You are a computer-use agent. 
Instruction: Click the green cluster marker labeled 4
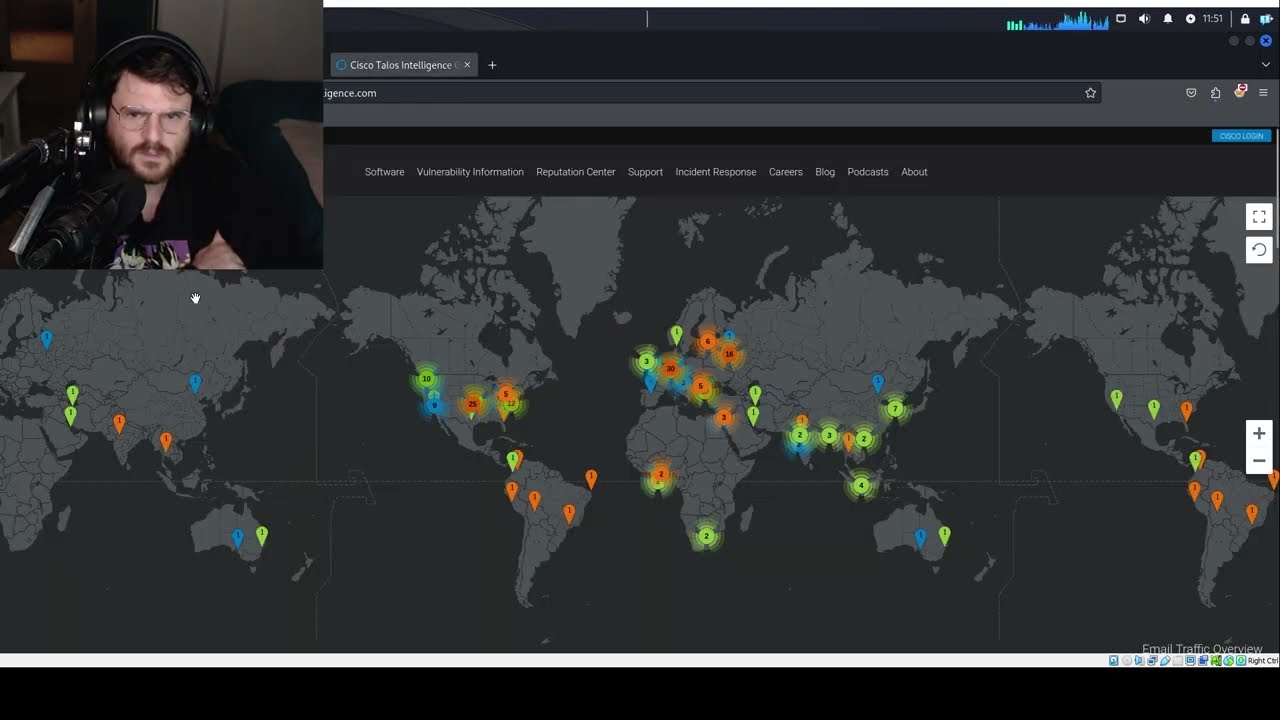pyautogui.click(x=861, y=486)
